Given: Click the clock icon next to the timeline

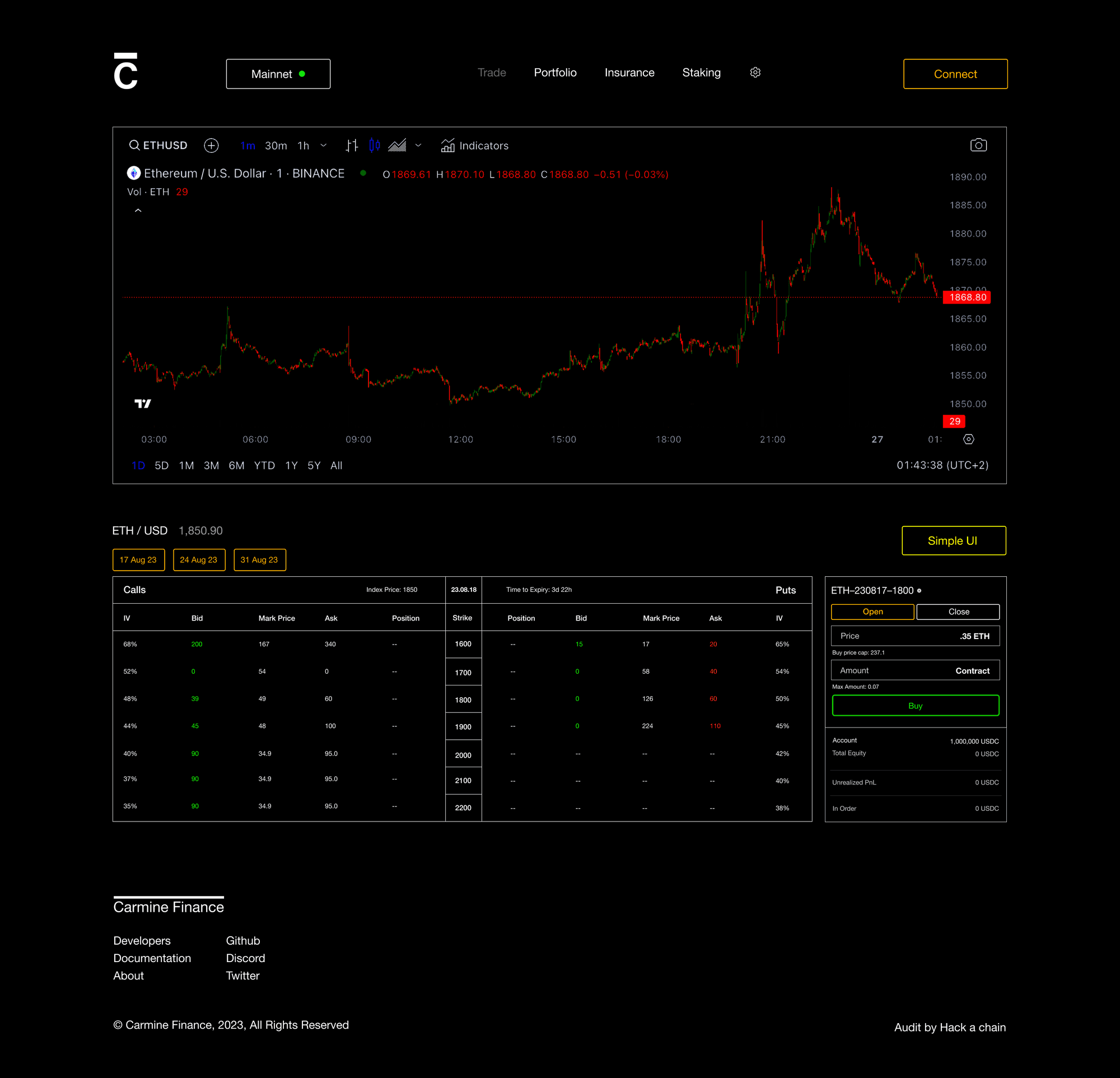Looking at the screenshot, I should pos(969,439).
